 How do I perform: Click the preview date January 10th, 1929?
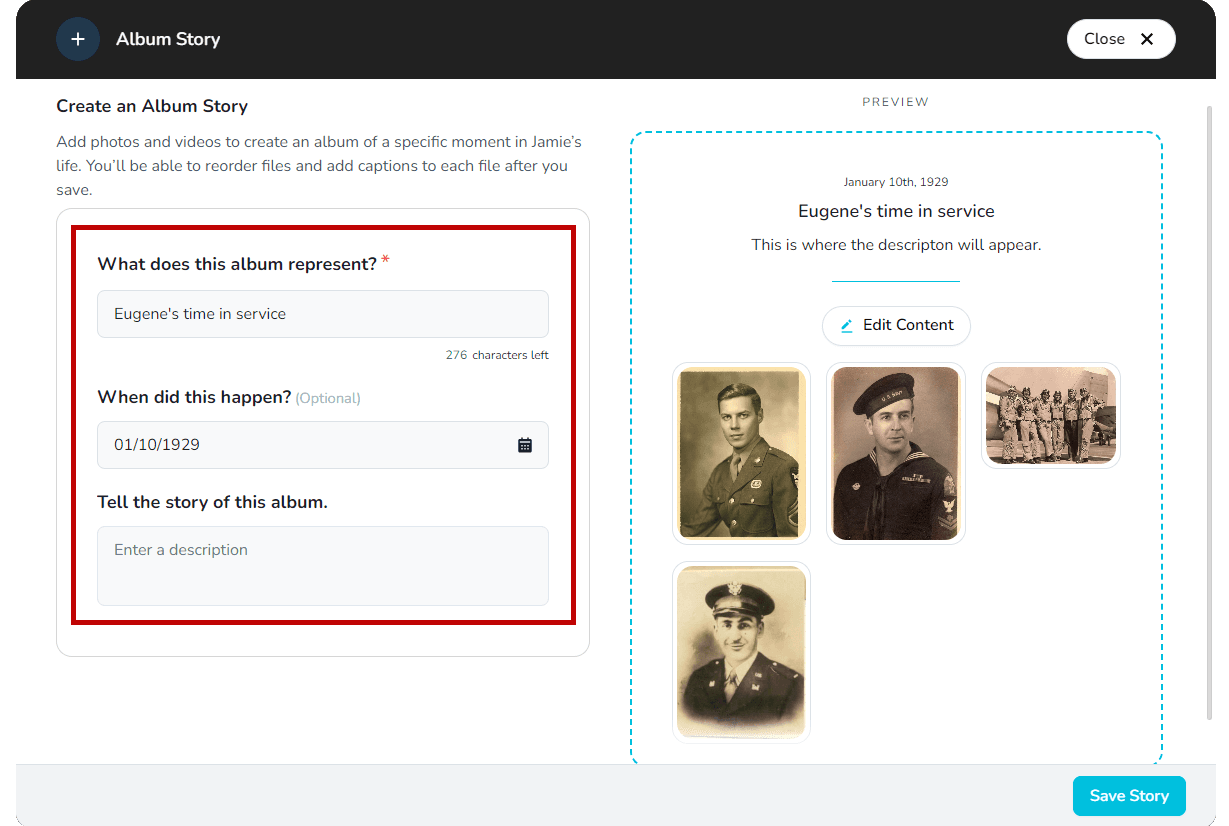click(896, 182)
